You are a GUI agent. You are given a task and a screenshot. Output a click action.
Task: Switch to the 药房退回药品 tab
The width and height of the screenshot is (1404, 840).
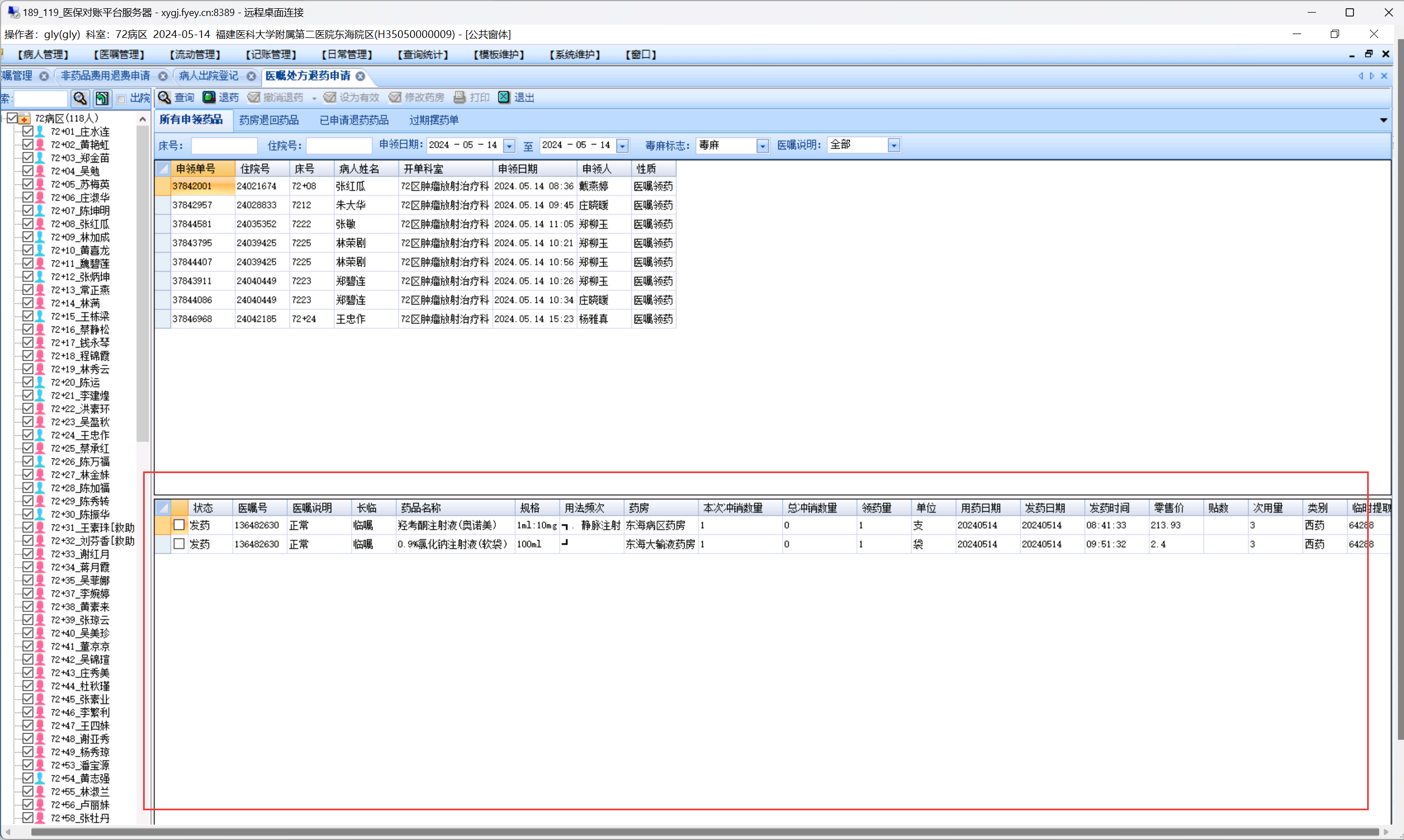[x=269, y=120]
